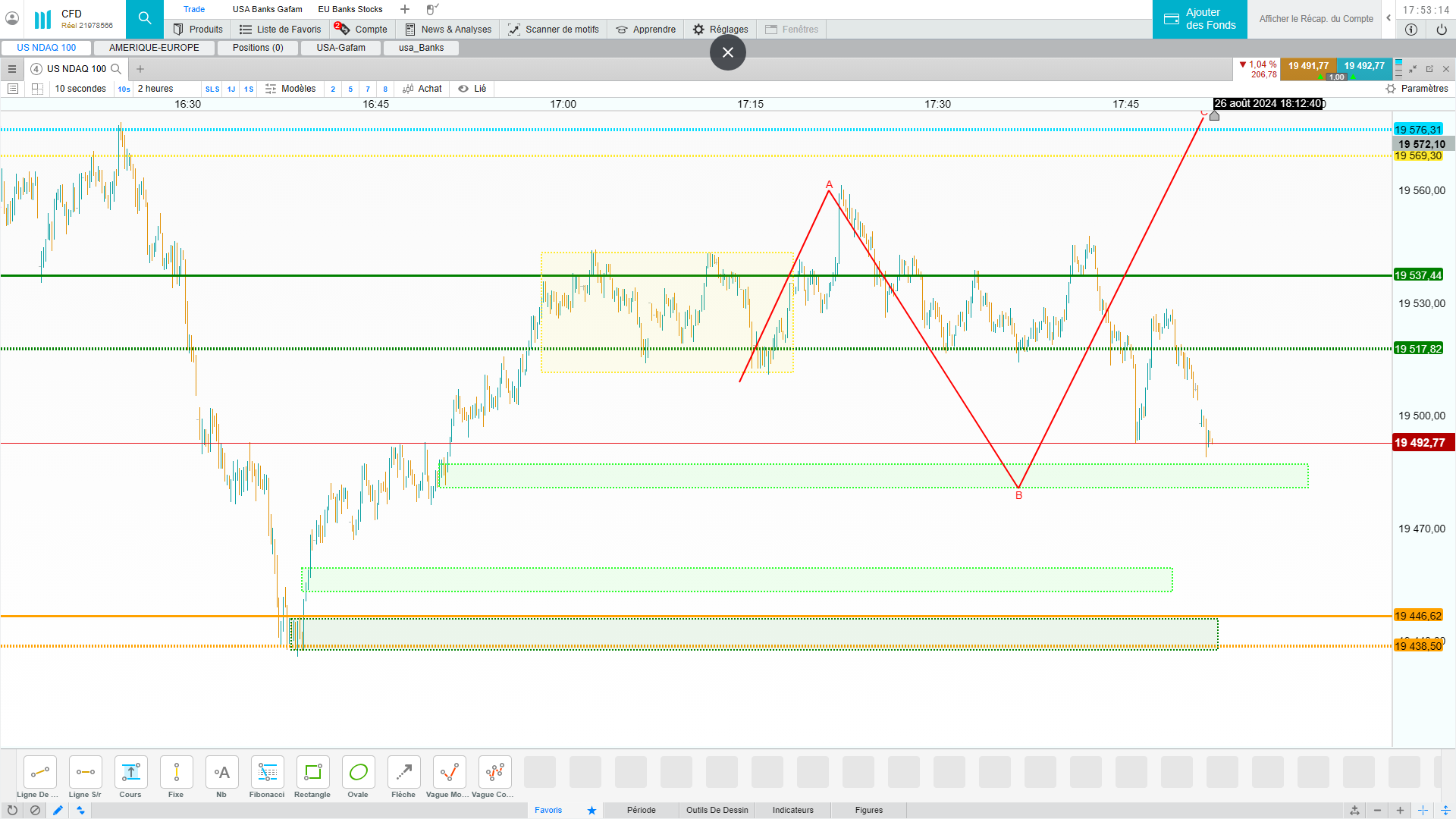
Task: Click Ajouter des Fonds button
Action: 1200,19
